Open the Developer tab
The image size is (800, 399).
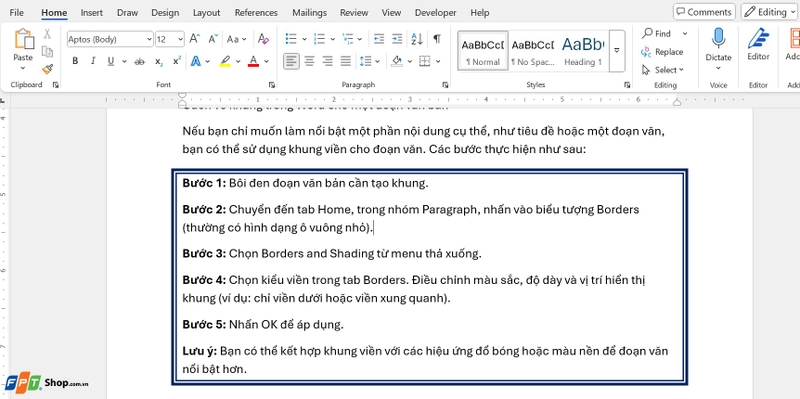click(436, 13)
